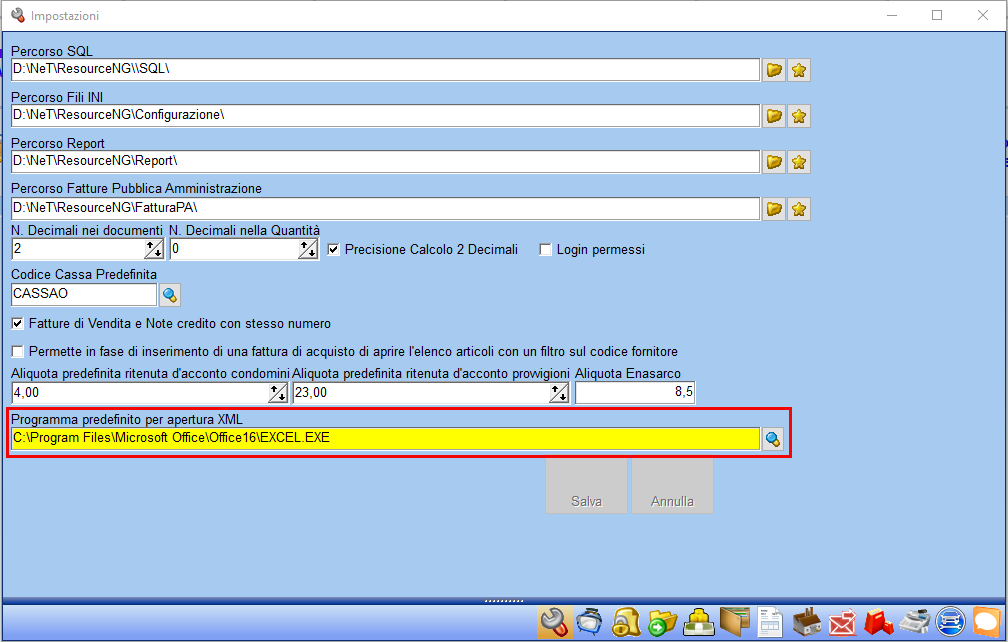Click the blue car service icon
This screenshot has width=1008, height=642.
950,622
